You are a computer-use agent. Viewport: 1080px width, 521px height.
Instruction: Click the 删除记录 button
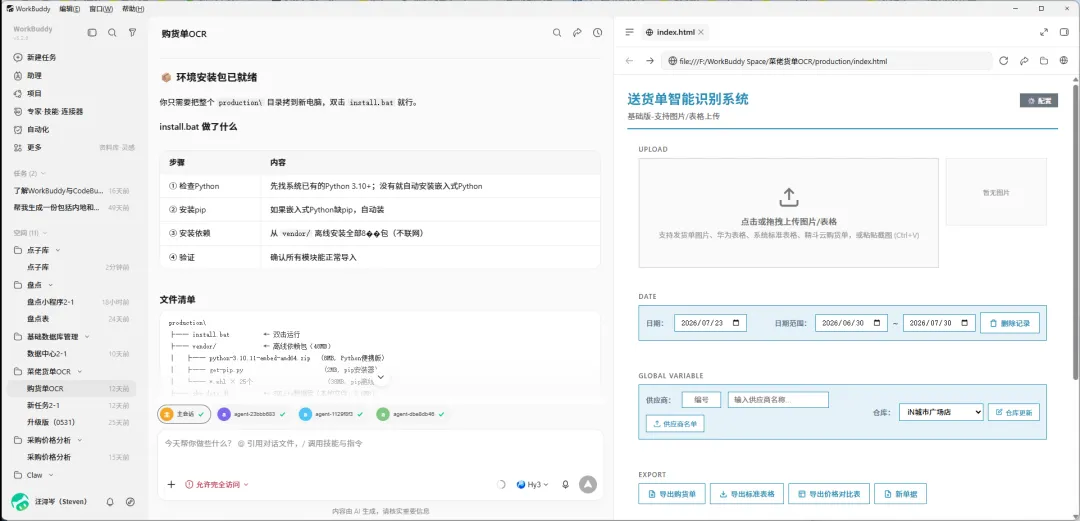tap(1010, 323)
